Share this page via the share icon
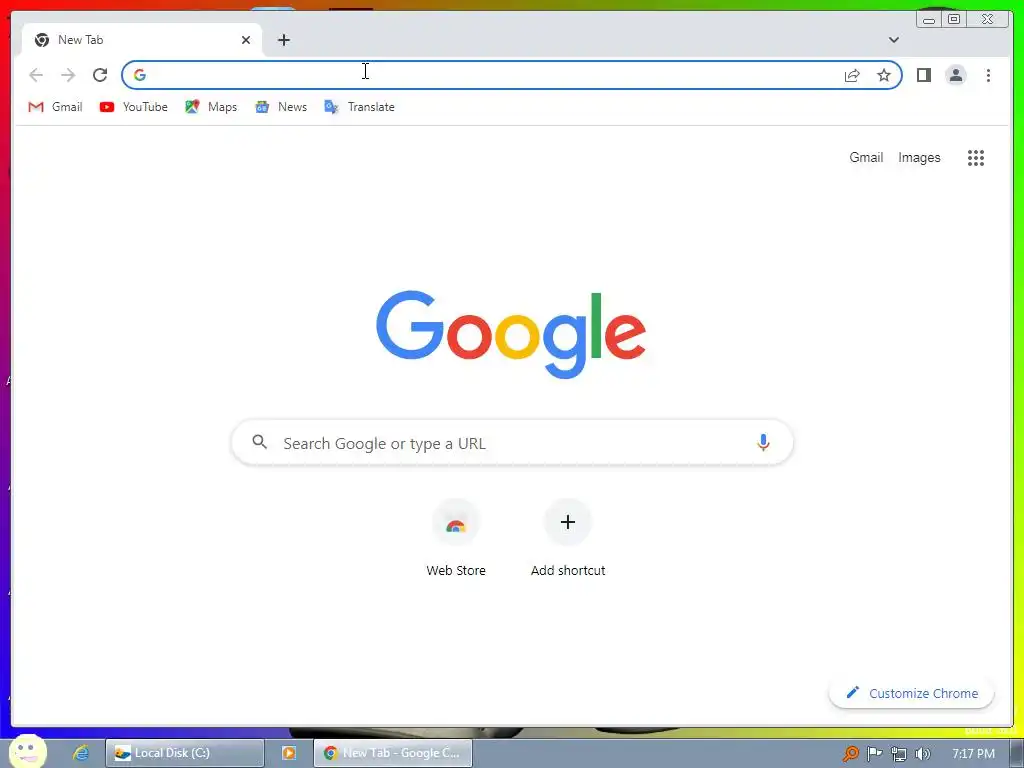The width and height of the screenshot is (1024, 768). [852, 75]
